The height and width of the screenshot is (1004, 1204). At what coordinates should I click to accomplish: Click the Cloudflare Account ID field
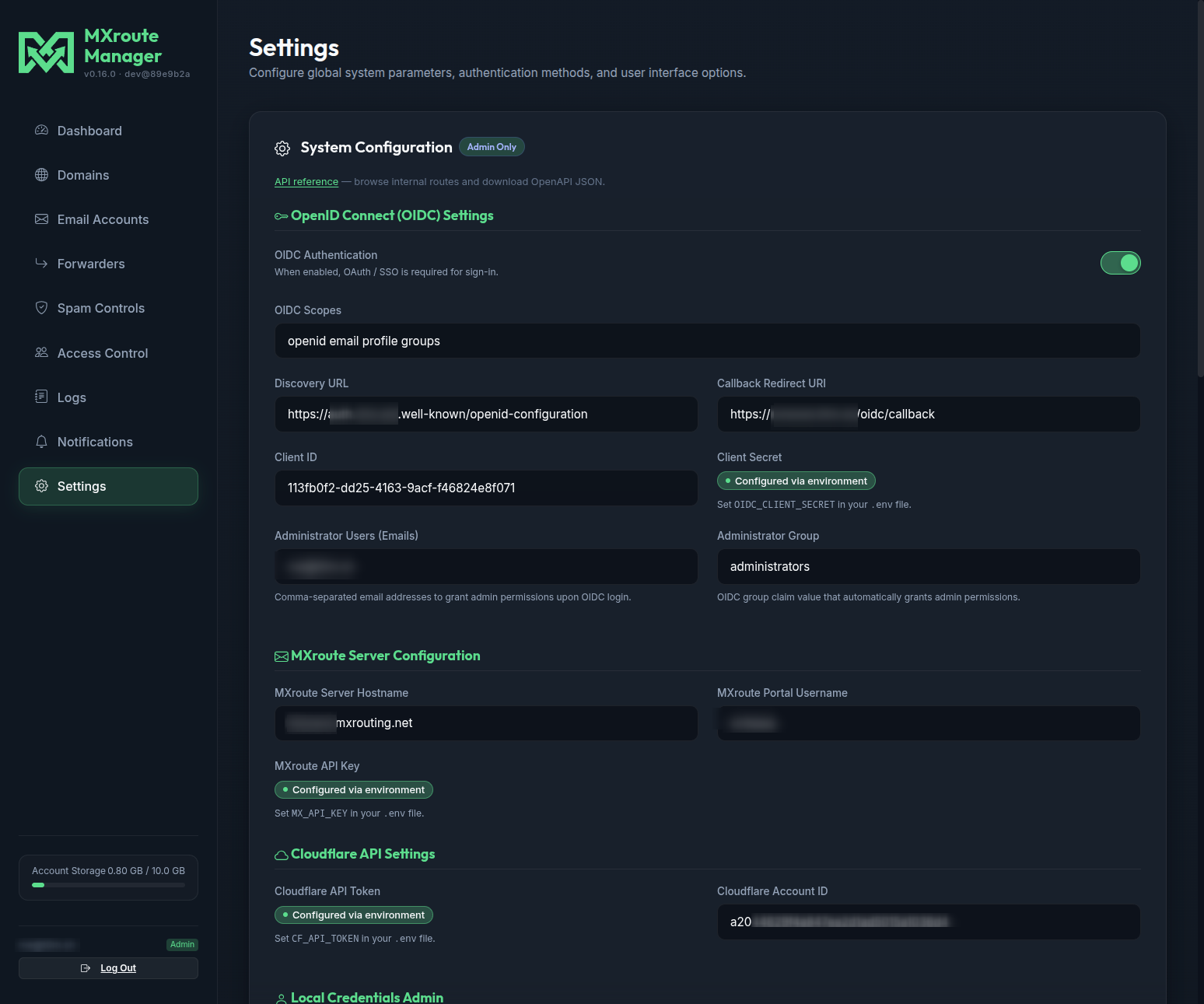[929, 922]
